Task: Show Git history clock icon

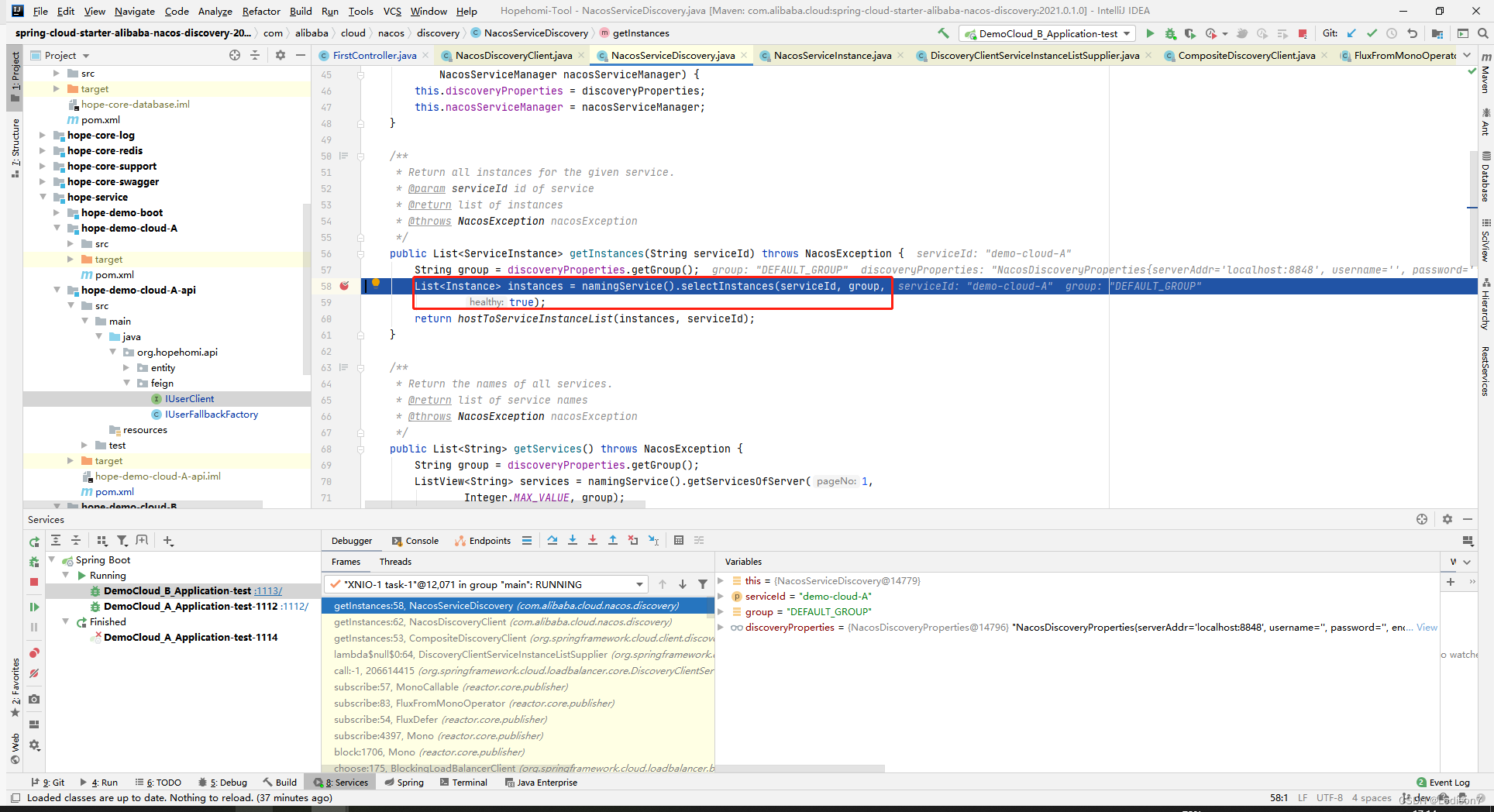Action: [x=1392, y=33]
